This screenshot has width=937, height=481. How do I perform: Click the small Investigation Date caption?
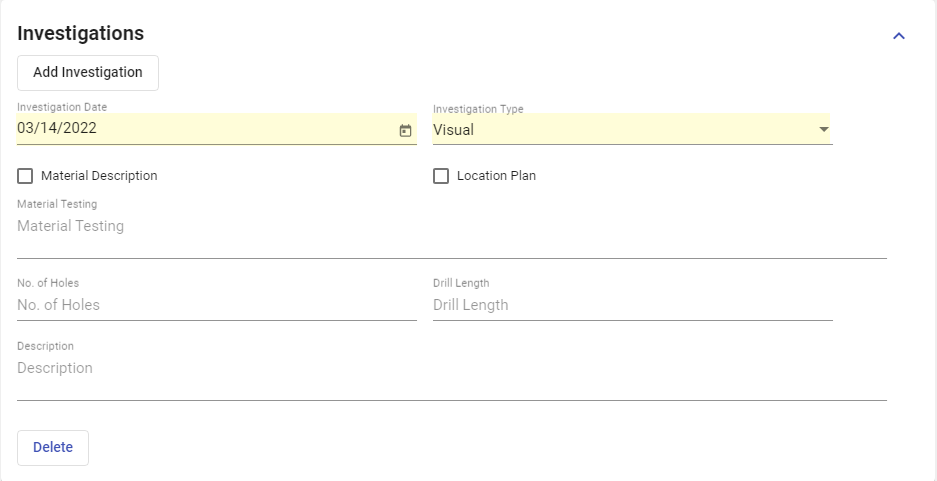62,107
